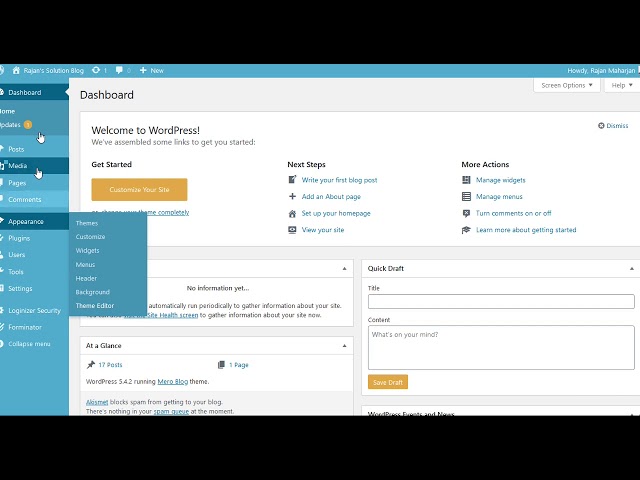Choose Themes from the Appearance flyout

(x=87, y=223)
